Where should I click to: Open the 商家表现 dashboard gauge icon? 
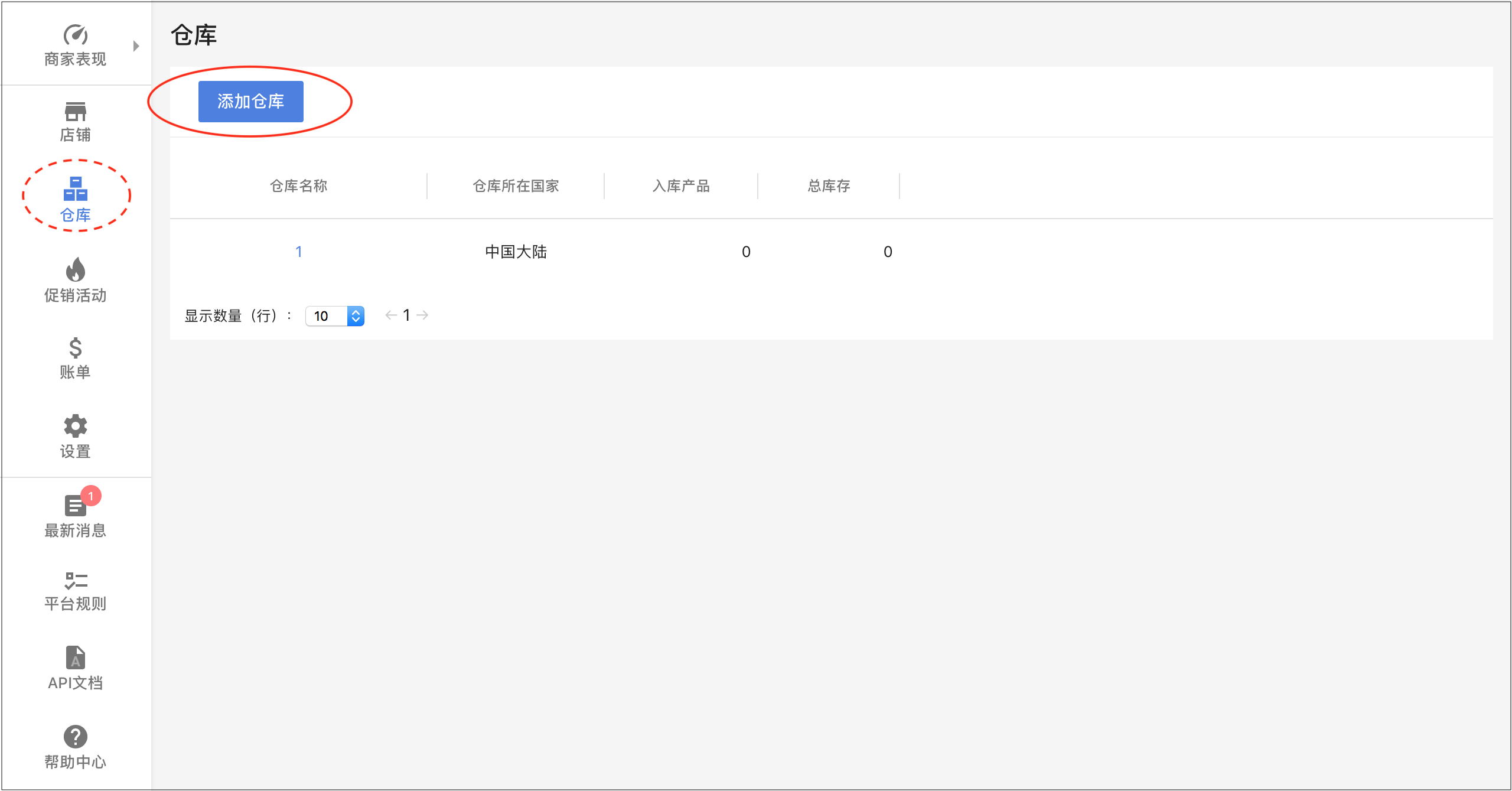click(76, 35)
